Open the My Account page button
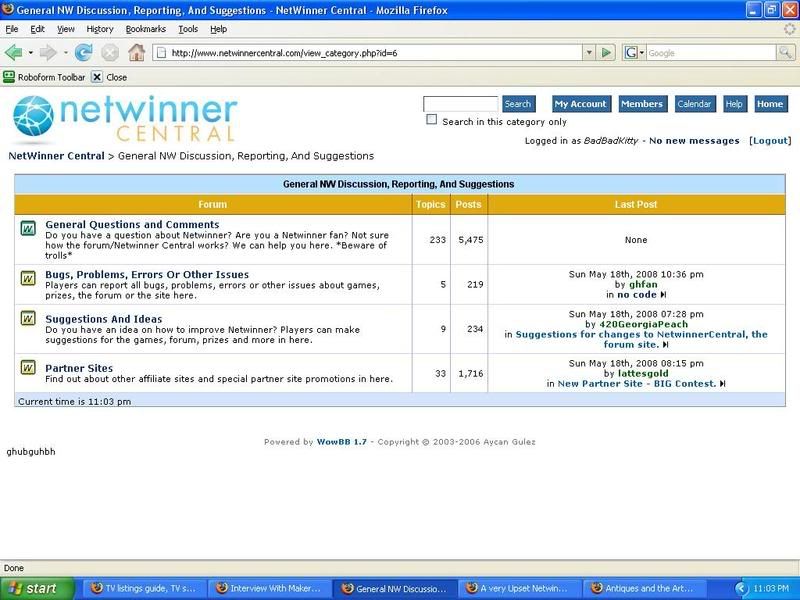800x600 pixels. (x=581, y=104)
